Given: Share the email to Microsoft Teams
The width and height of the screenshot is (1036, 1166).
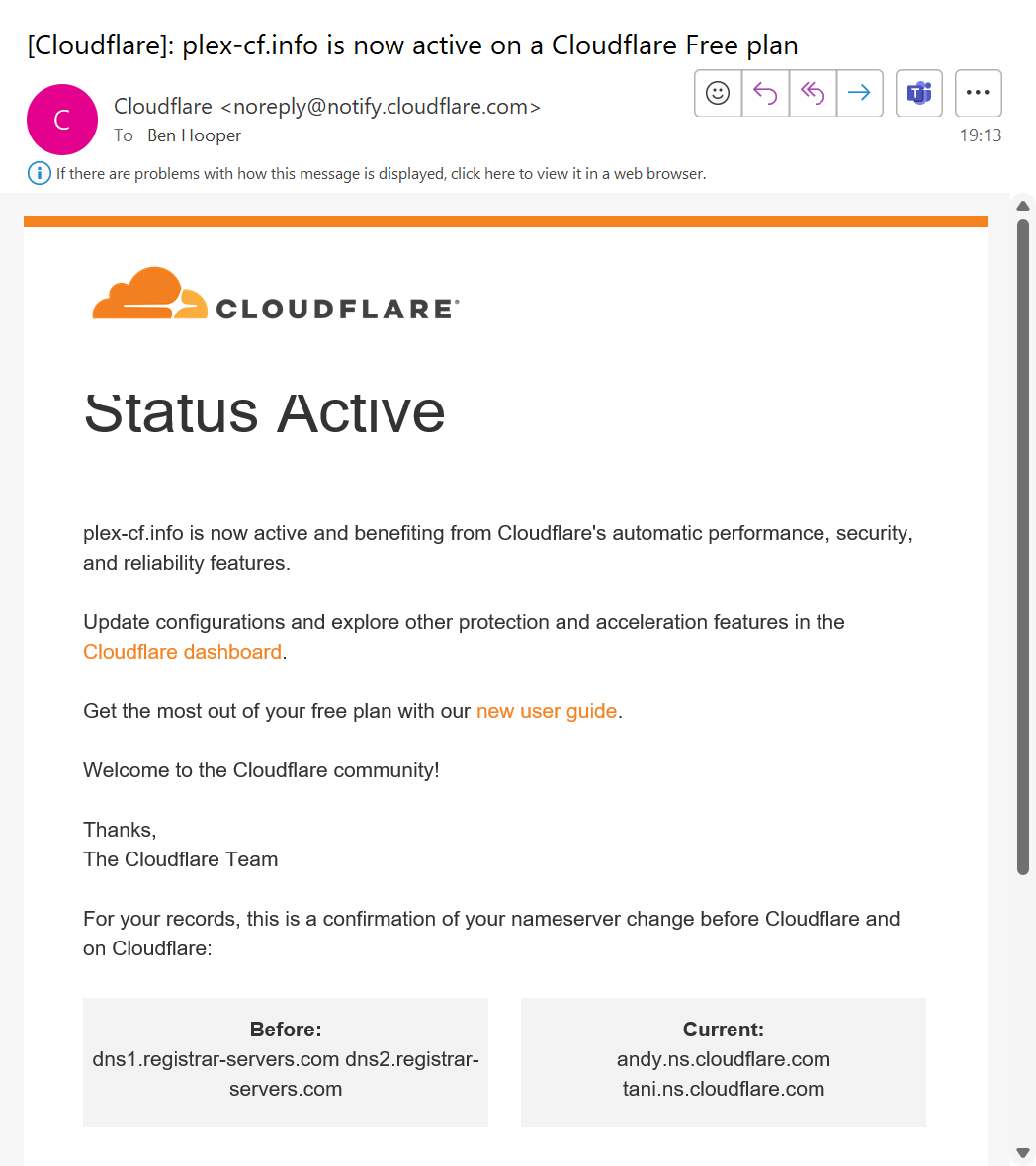Looking at the screenshot, I should tap(919, 93).
